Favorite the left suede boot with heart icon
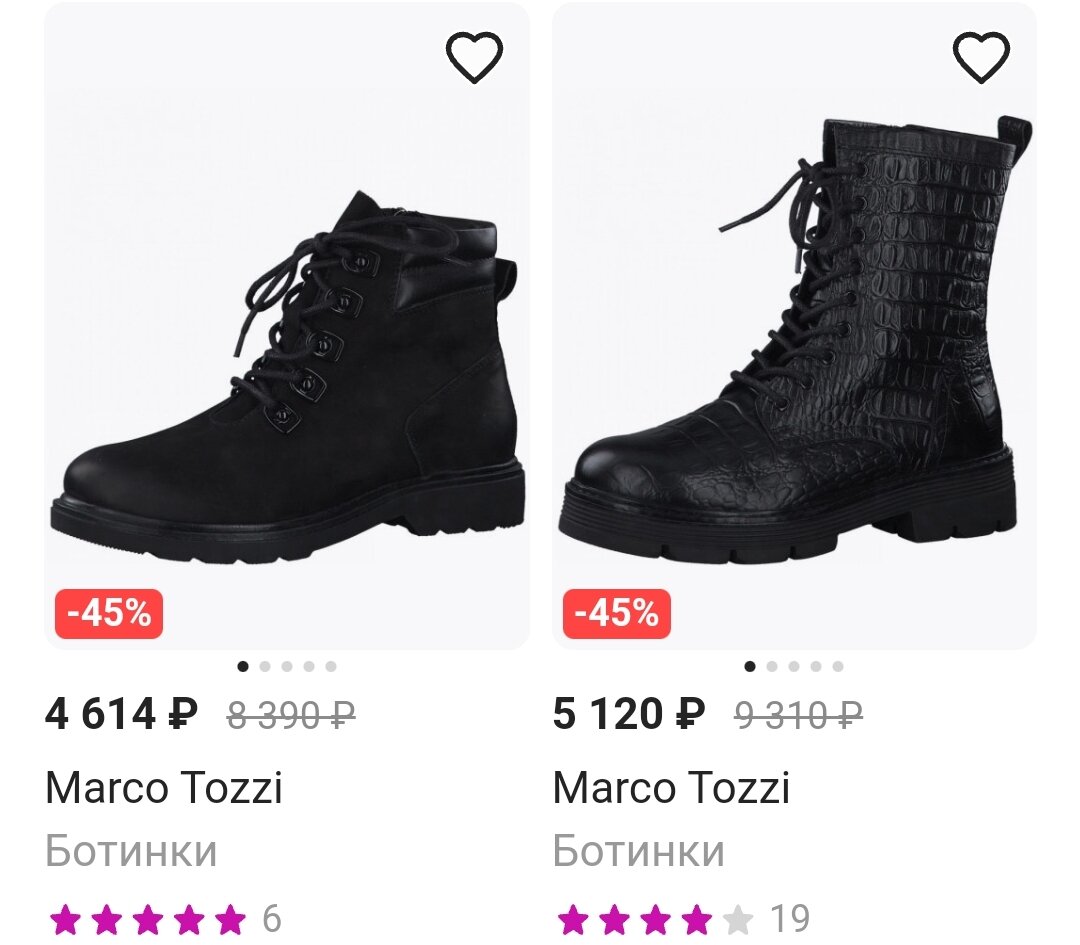Viewport: 1080px width, 945px height. 474,57
